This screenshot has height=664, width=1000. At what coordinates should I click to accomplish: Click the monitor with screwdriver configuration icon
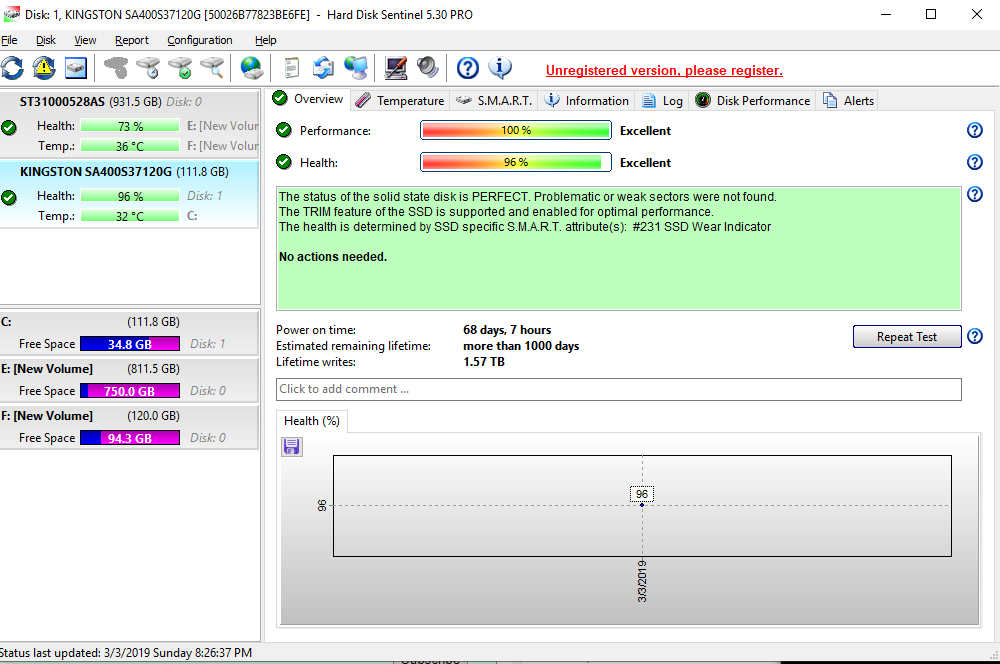pos(395,68)
